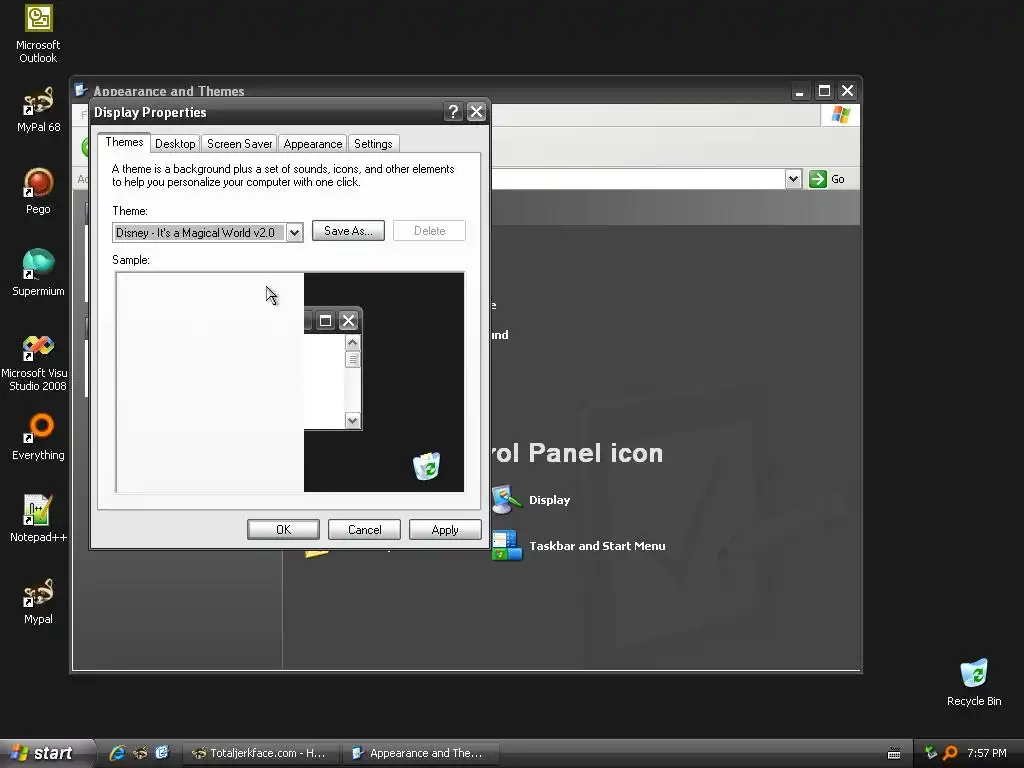The height and width of the screenshot is (768, 1024).
Task: Click the sample window's scrollbar thumb
Action: click(353, 359)
